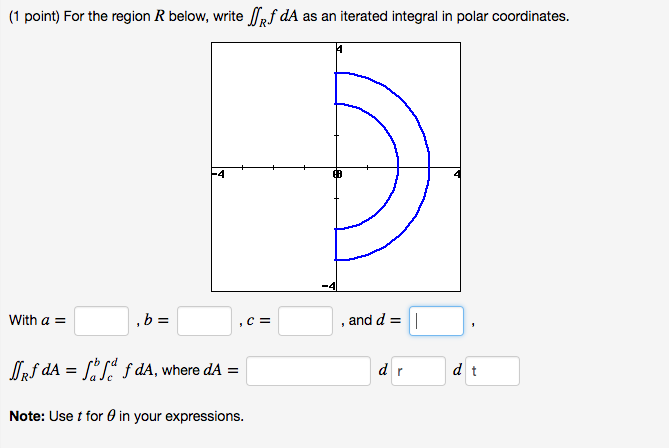Click the (1 point) text
Image resolution: width=669 pixels, height=448 pixels.
click(34, 17)
